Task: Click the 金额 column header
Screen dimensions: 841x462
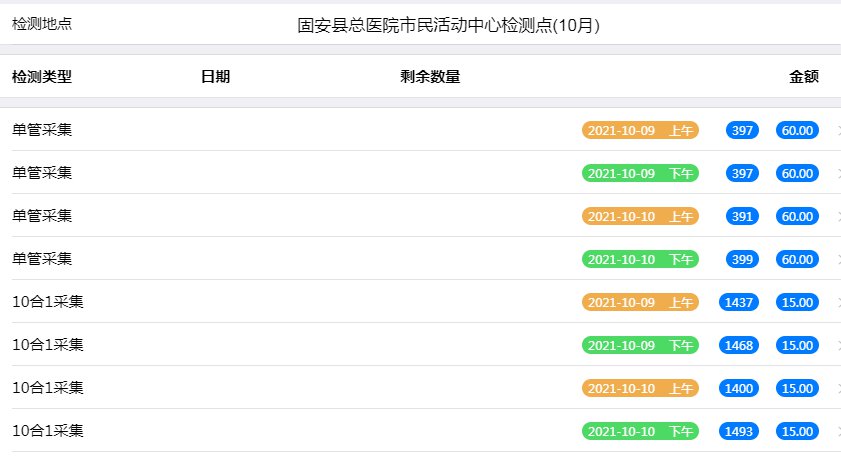Action: coord(804,76)
